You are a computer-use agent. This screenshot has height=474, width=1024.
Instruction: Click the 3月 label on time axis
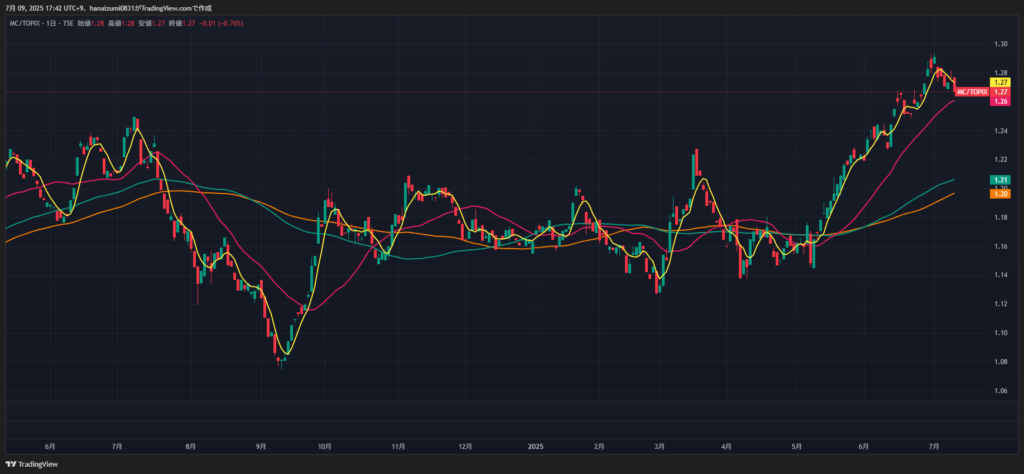[x=660, y=447]
